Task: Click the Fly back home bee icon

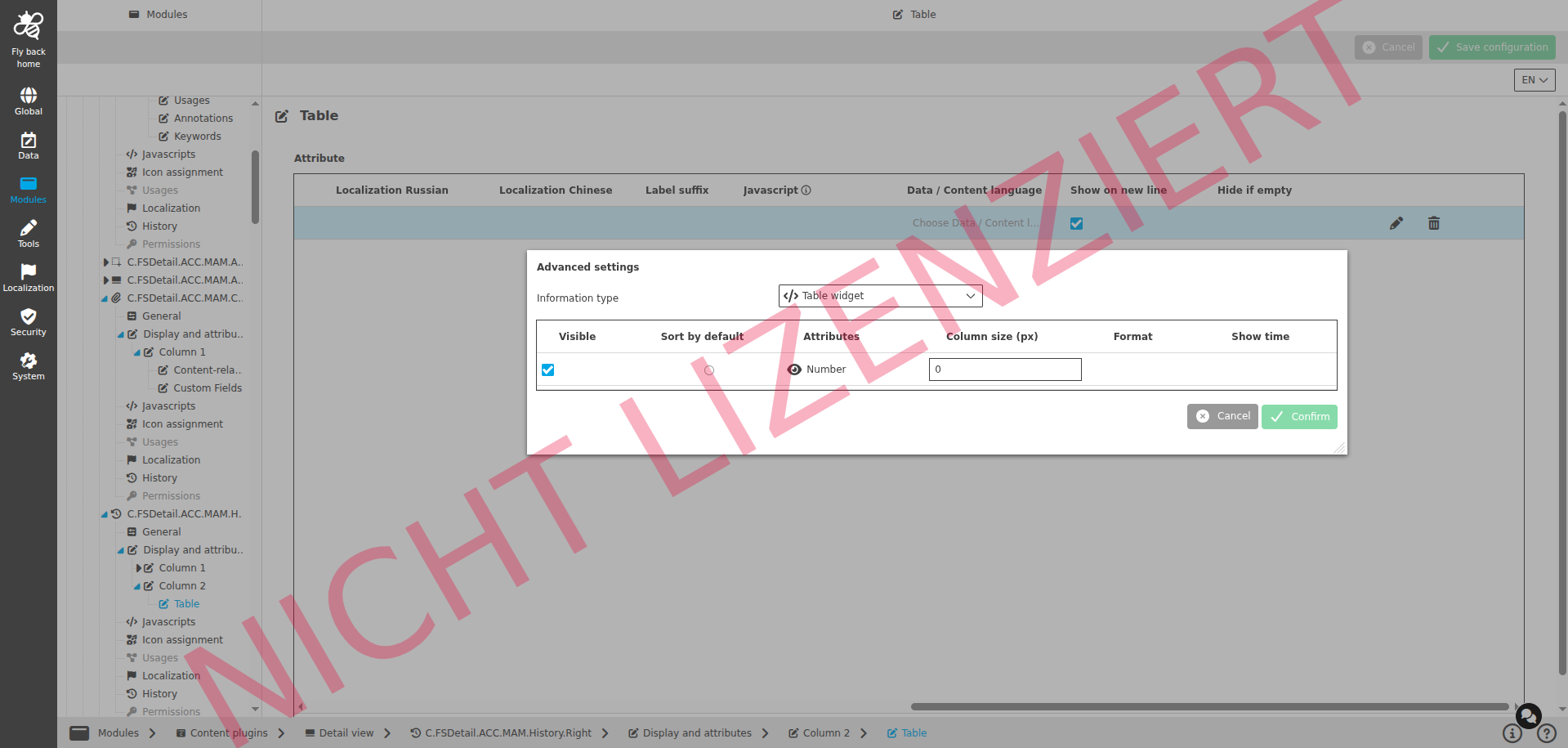Action: [28, 26]
